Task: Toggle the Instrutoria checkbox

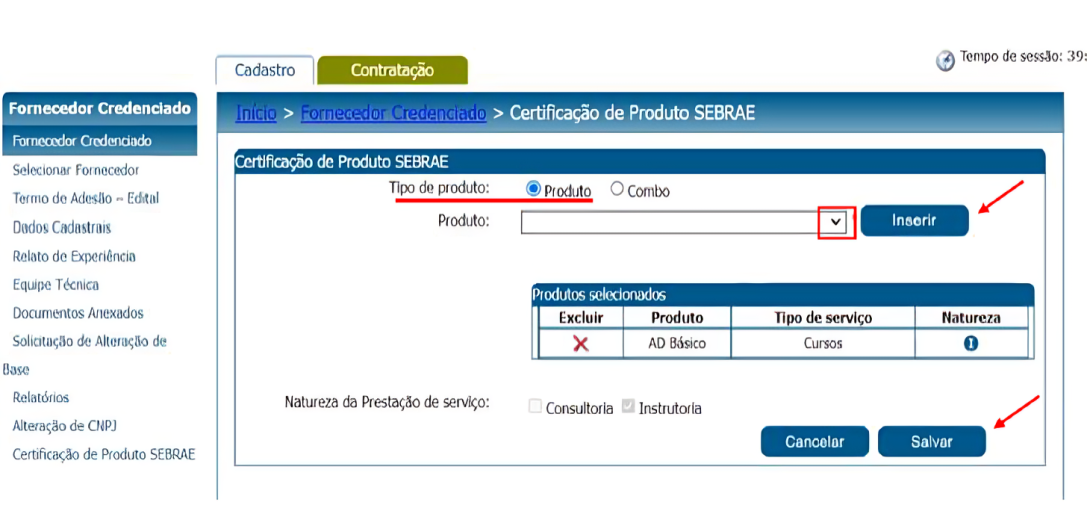Action: click(x=628, y=407)
